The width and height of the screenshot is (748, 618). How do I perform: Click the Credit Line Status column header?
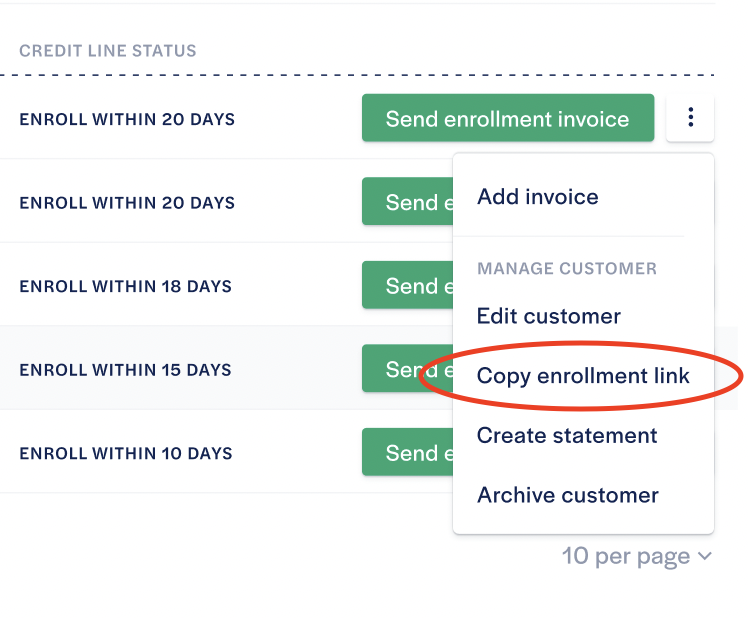[x=108, y=51]
